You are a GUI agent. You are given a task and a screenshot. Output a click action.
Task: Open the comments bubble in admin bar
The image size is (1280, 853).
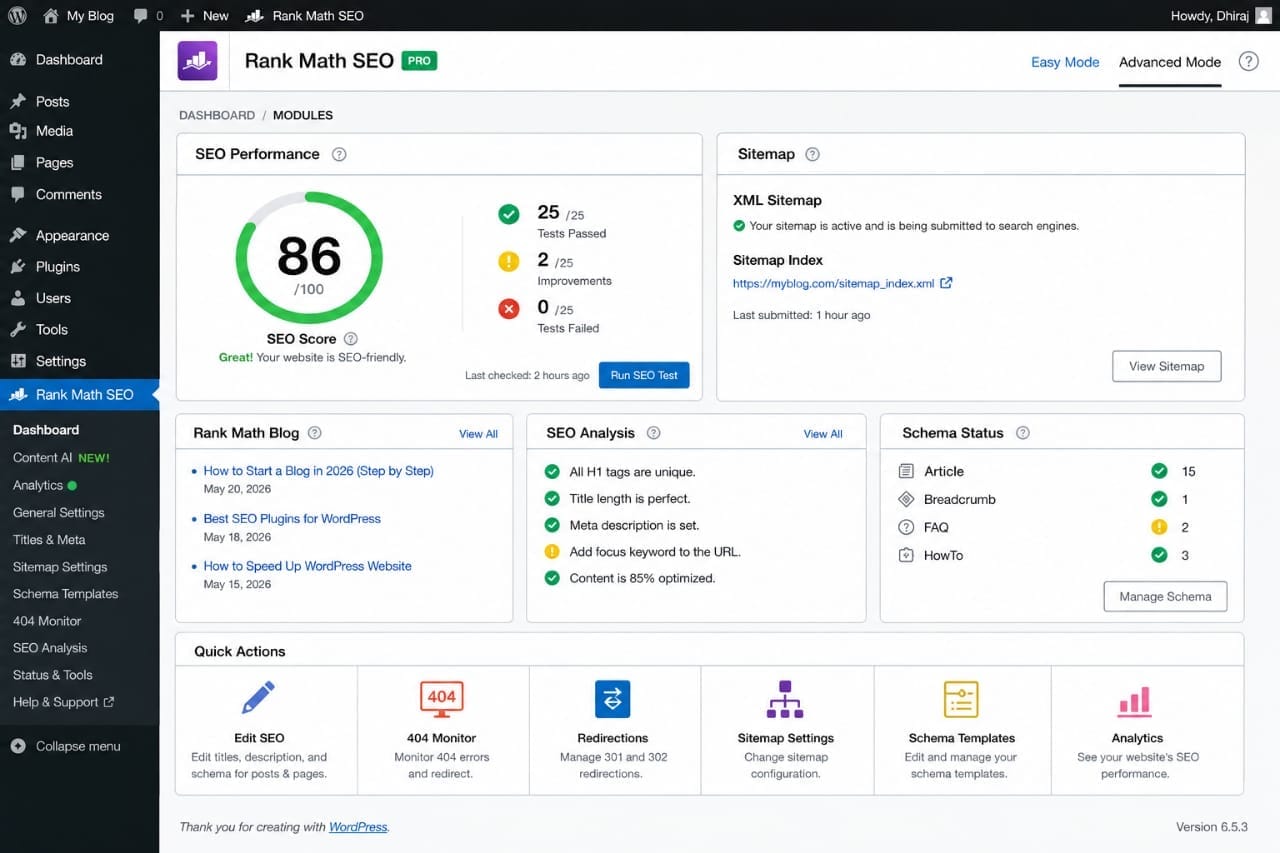click(148, 15)
